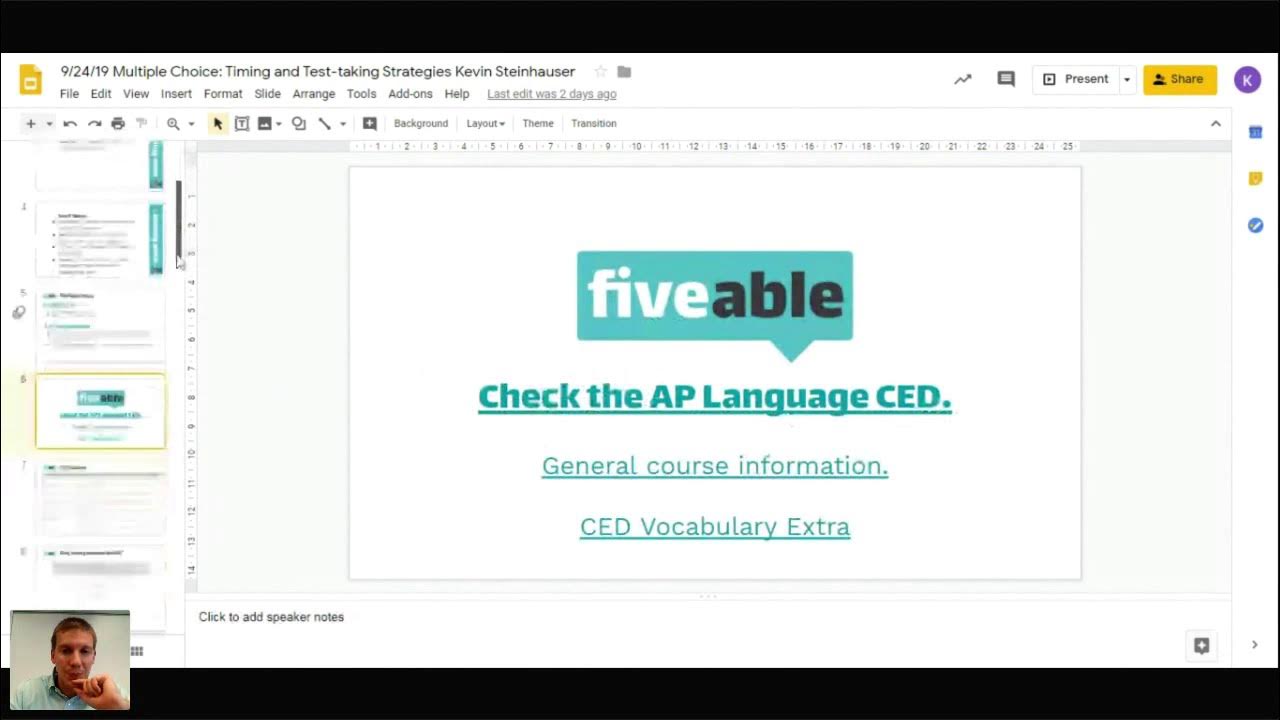Image resolution: width=1280 pixels, height=720 pixels.
Task: Click the yellow Share button
Action: tap(1180, 79)
